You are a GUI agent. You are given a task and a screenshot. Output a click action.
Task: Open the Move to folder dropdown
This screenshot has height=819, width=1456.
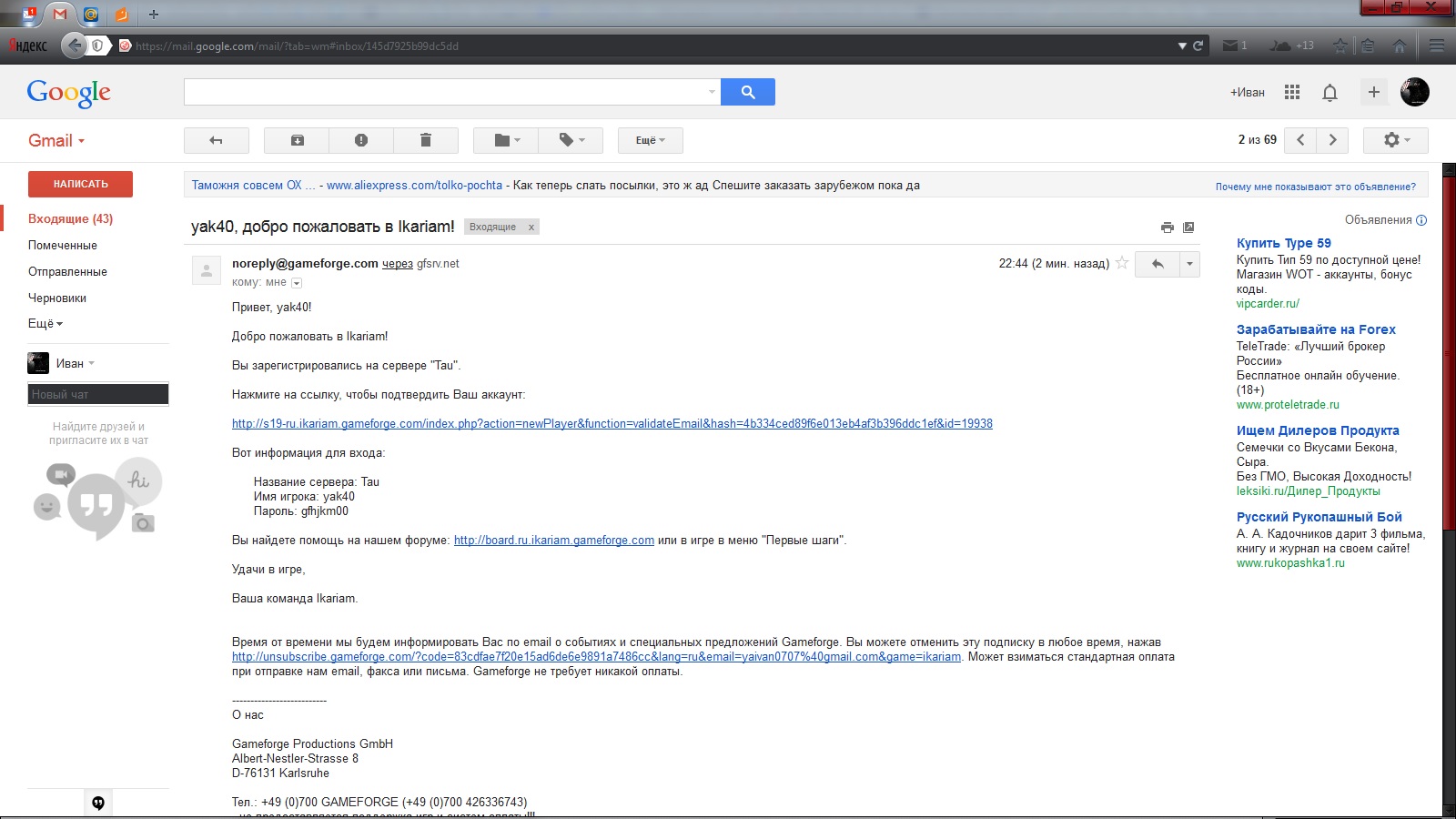(506, 140)
